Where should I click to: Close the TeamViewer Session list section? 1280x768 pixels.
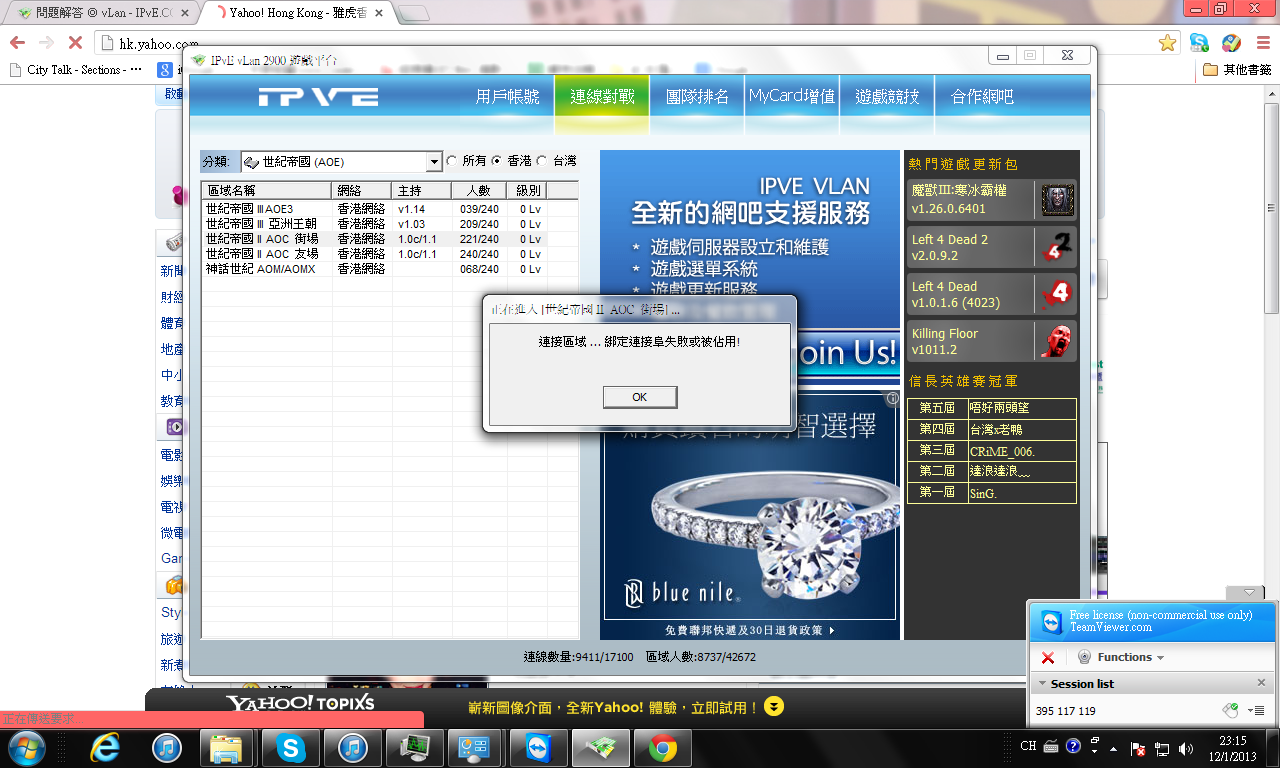coord(1261,683)
